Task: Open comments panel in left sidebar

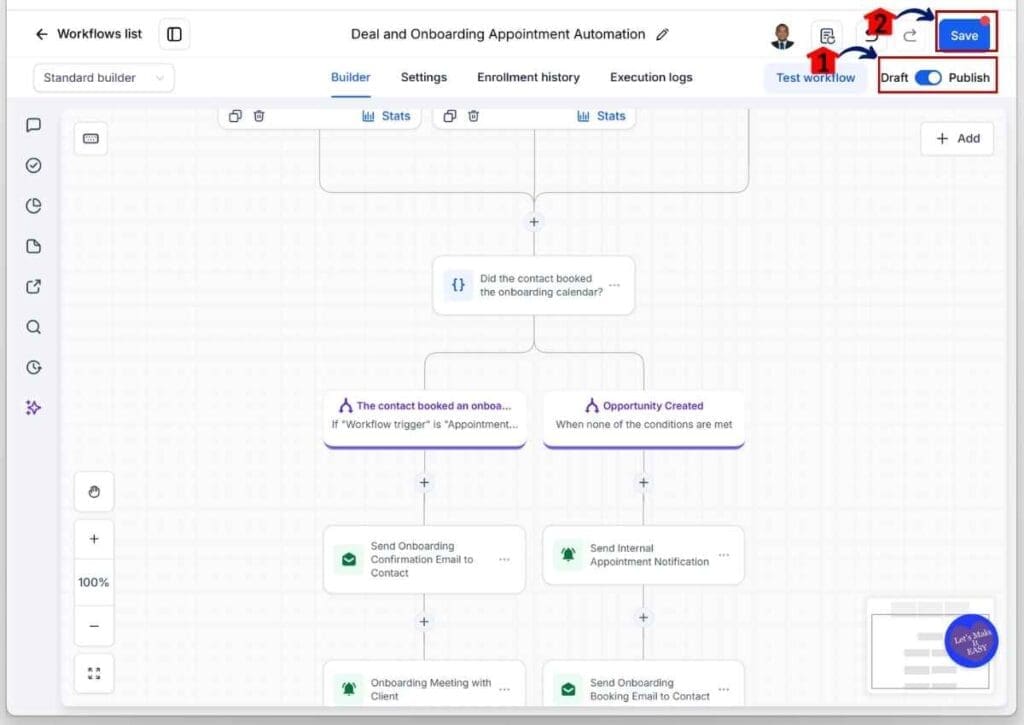Action: click(33, 125)
